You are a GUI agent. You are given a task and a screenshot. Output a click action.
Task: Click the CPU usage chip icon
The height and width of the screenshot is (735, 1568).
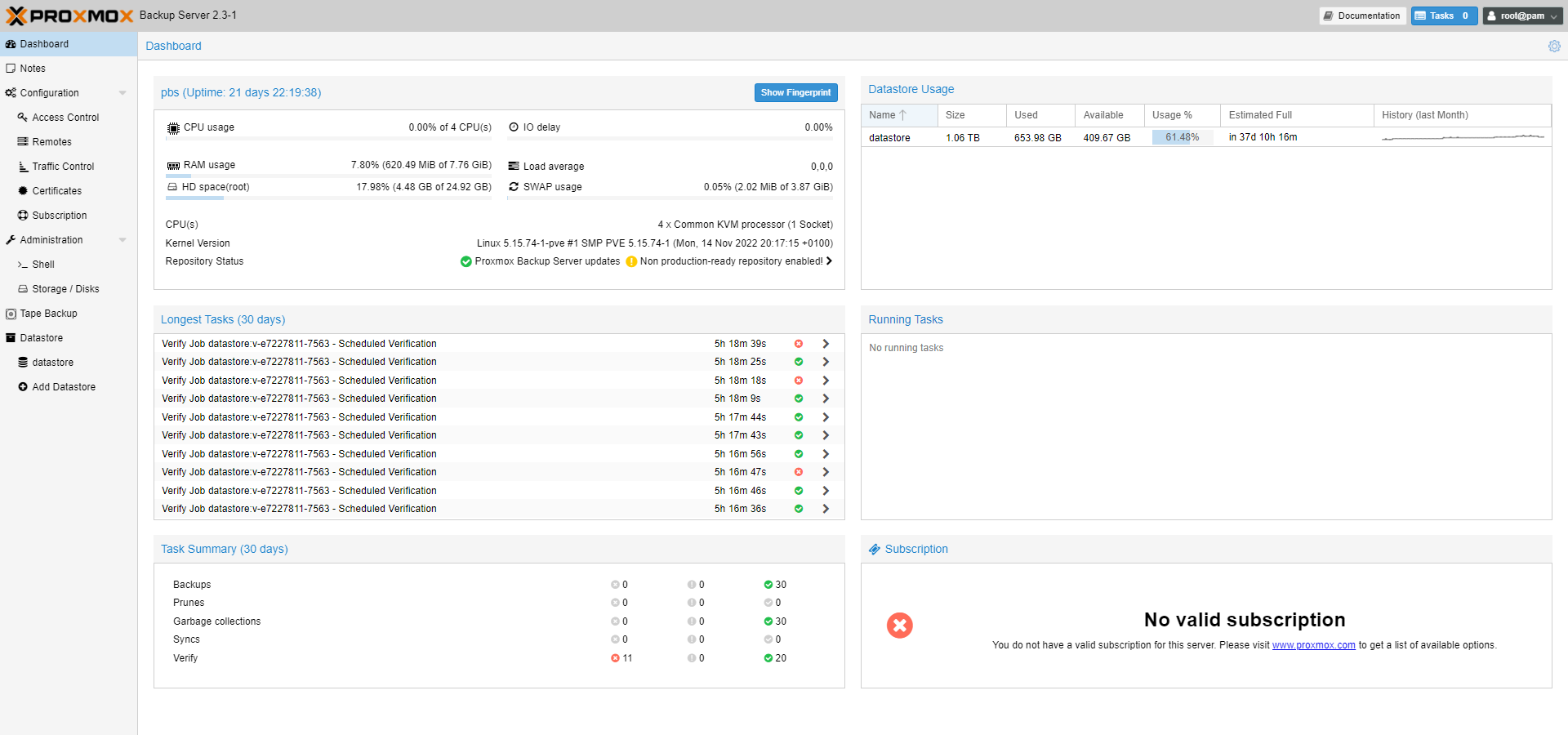[x=173, y=128]
